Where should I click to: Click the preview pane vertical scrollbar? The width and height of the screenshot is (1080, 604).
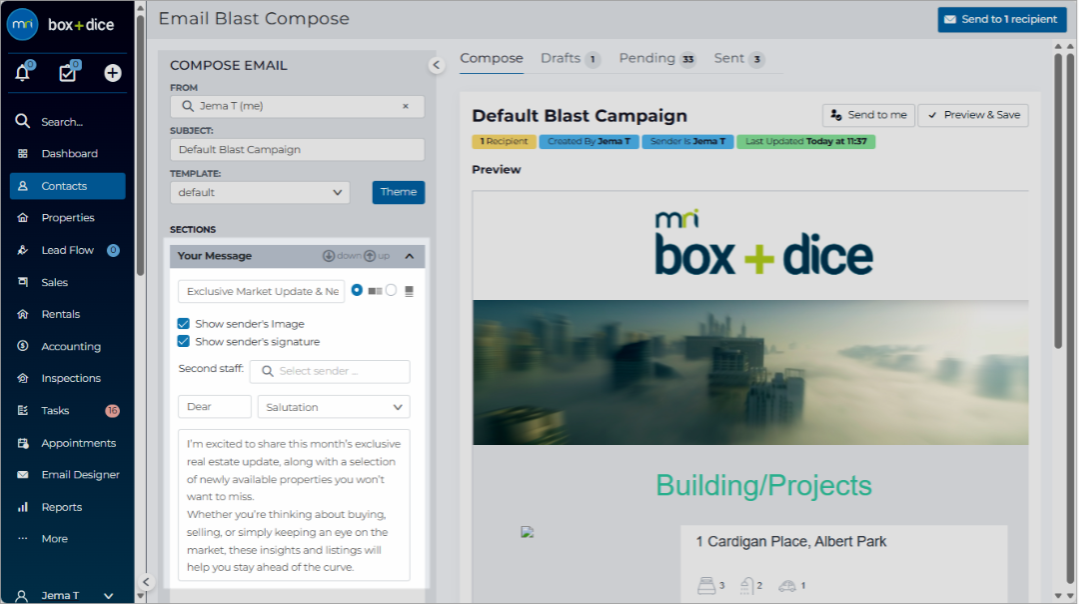1059,200
